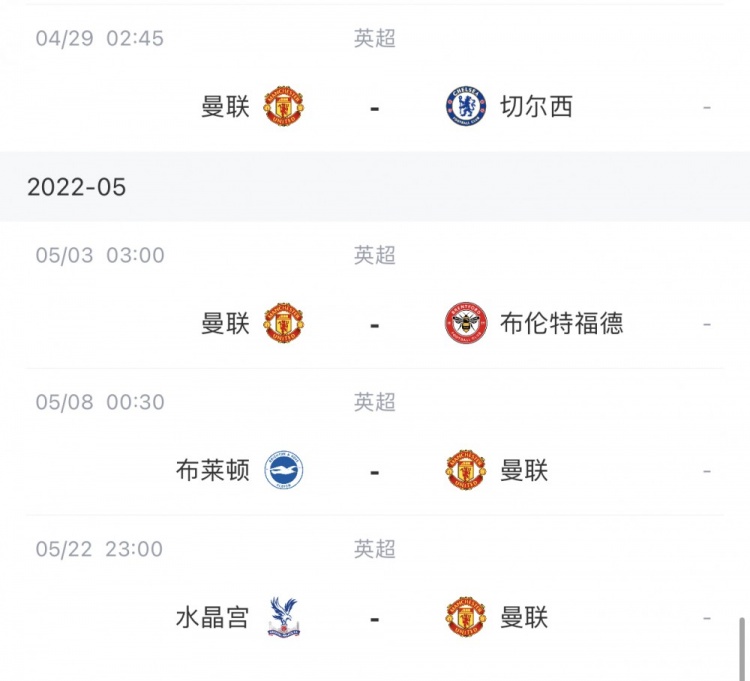750x681 pixels.
Task: Open the 水晶宫 team name link
Action: [x=213, y=617]
